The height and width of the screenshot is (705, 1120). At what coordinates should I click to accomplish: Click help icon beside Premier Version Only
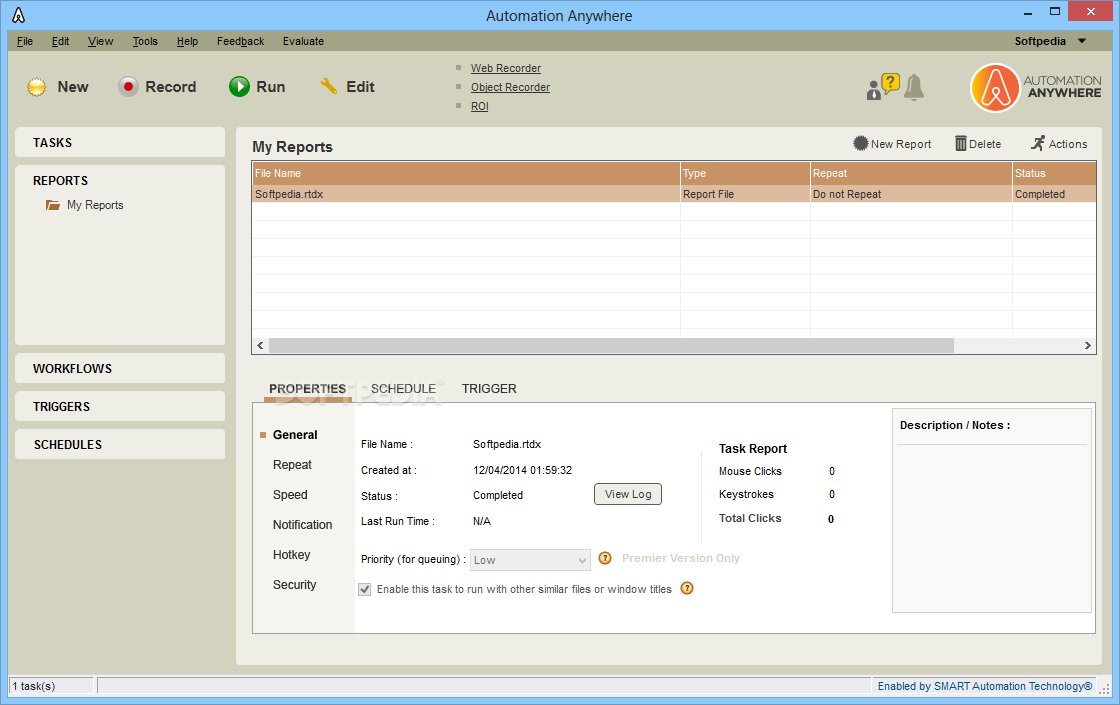(x=605, y=558)
